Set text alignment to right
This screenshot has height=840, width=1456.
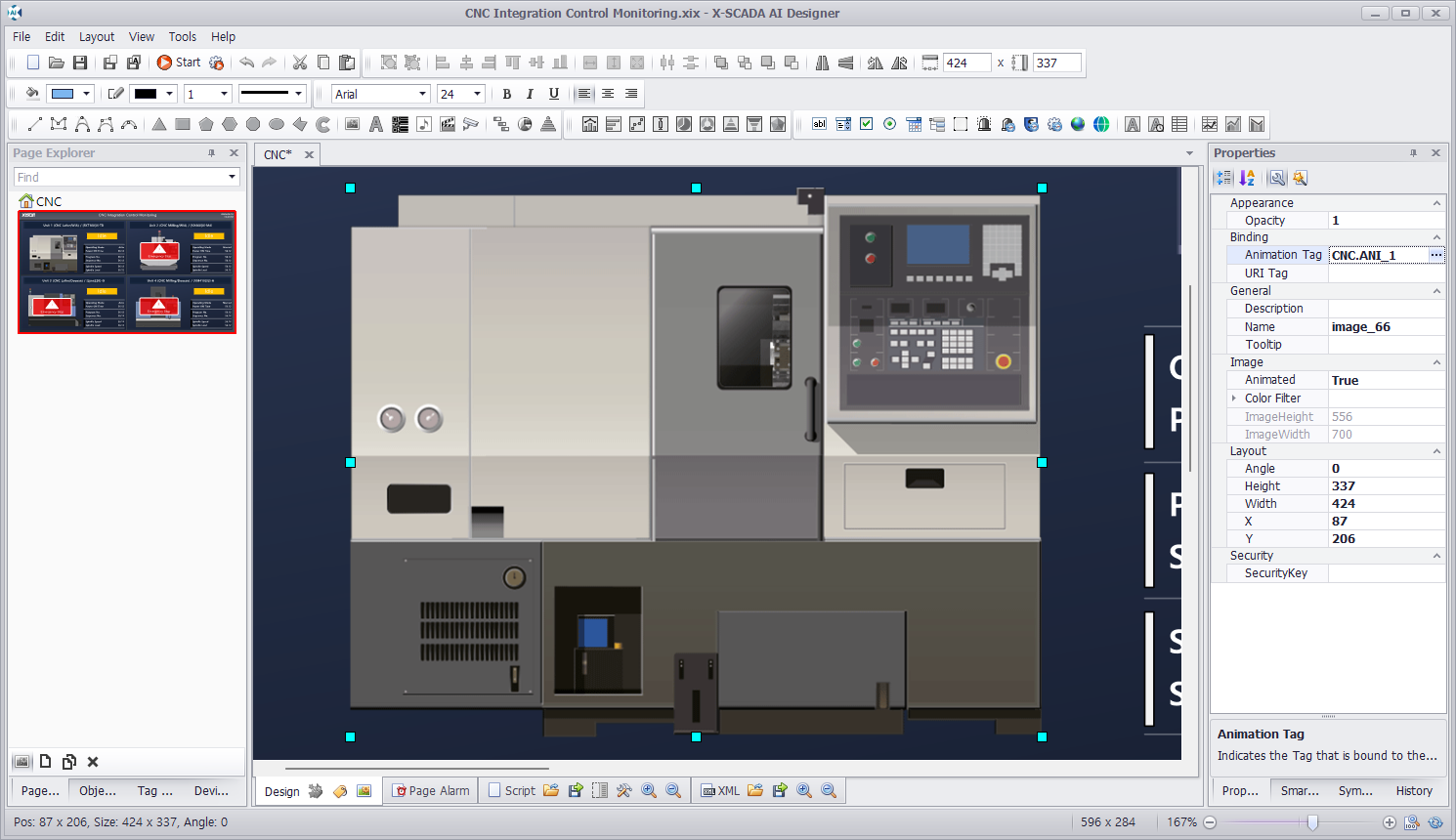click(x=631, y=94)
